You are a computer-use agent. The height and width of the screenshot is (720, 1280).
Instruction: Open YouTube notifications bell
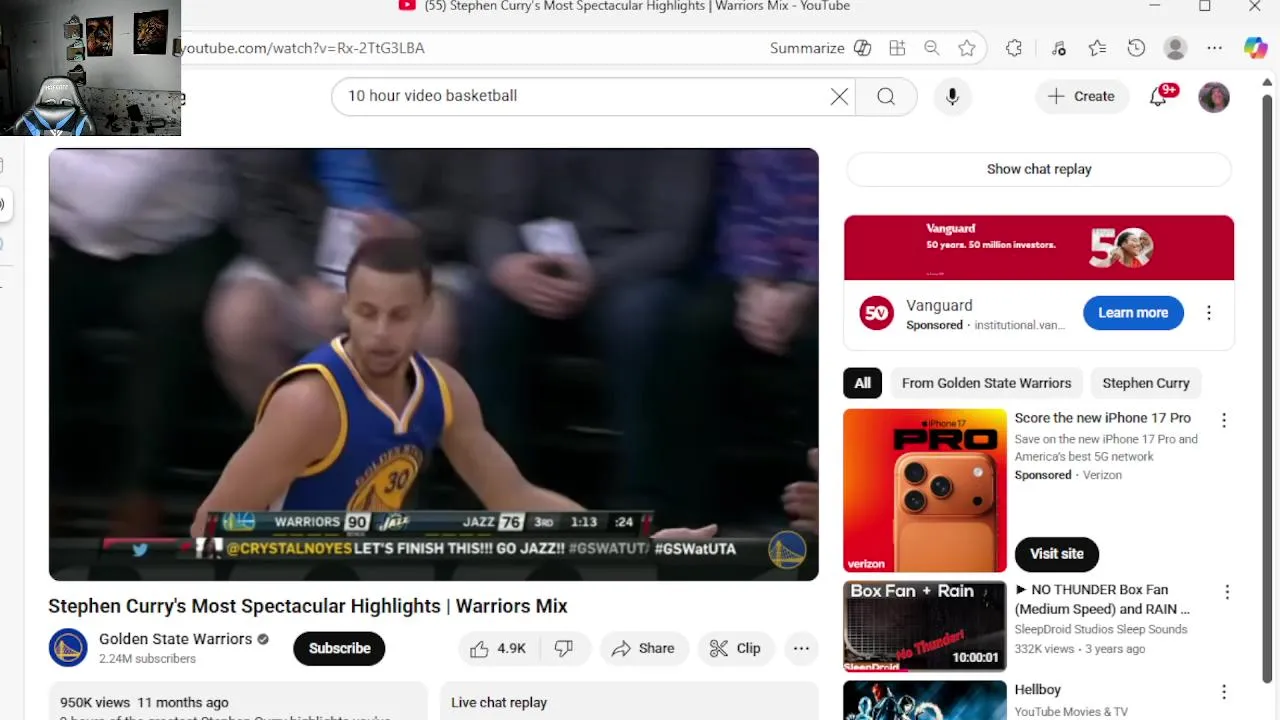pyautogui.click(x=1159, y=97)
